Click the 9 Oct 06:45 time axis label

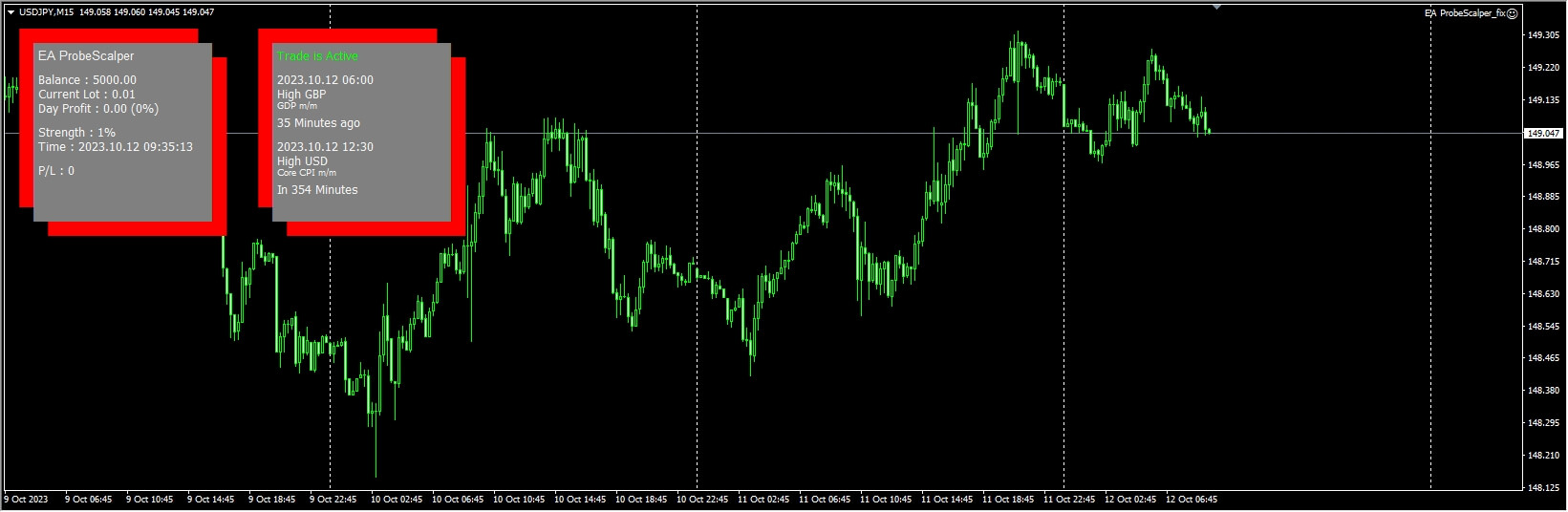click(88, 500)
